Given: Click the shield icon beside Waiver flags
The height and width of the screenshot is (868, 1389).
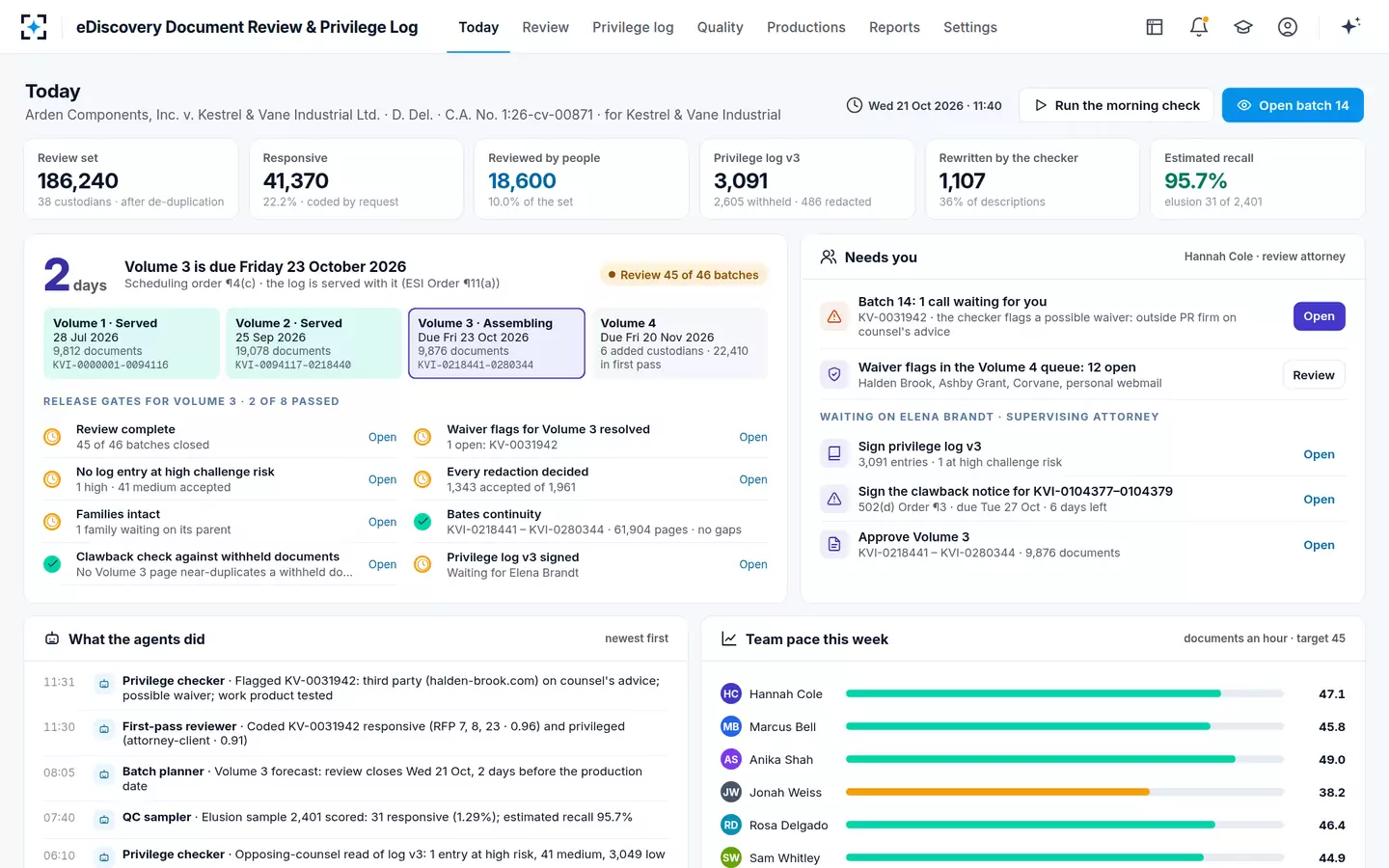Looking at the screenshot, I should click(x=834, y=374).
